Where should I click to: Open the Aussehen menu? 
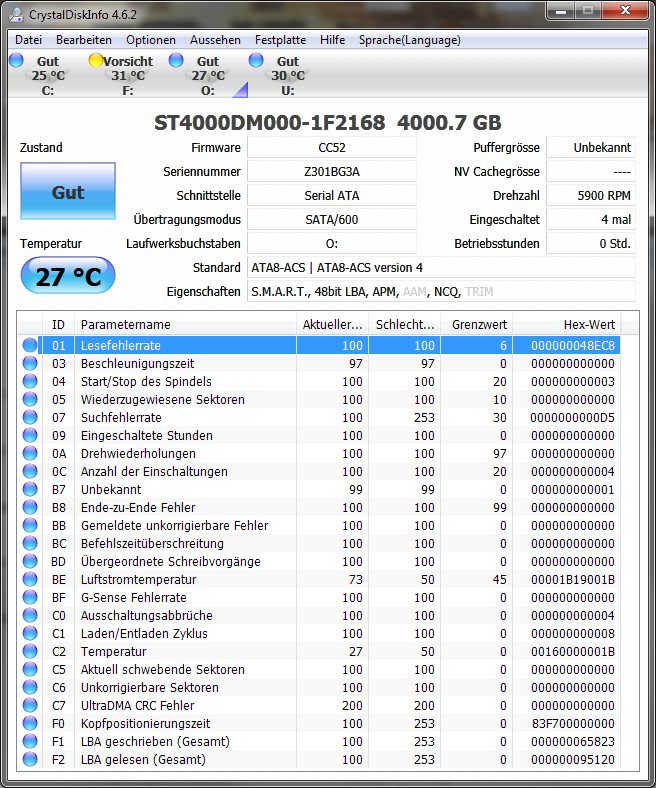[x=215, y=40]
